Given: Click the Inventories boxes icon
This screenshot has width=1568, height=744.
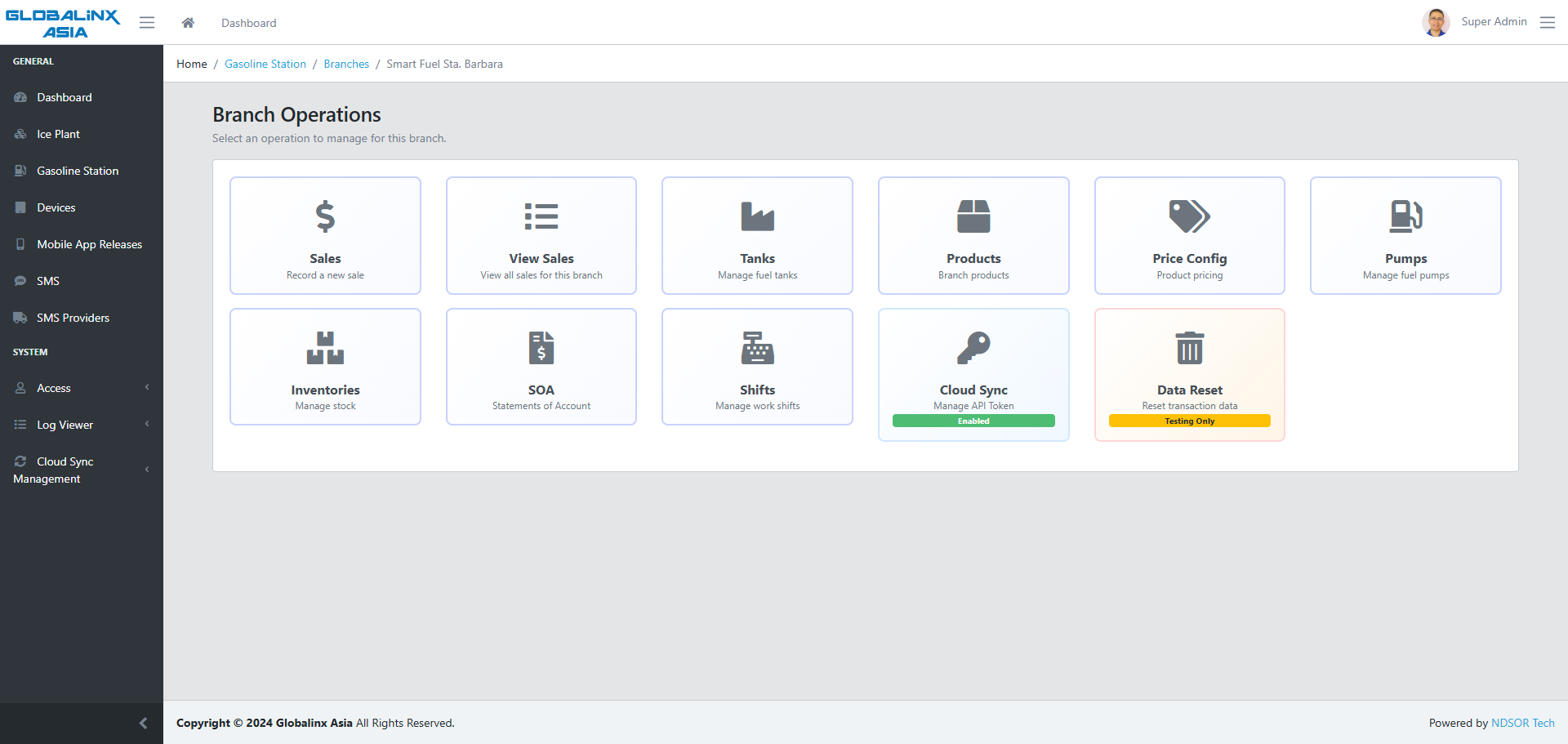Looking at the screenshot, I should [x=325, y=348].
